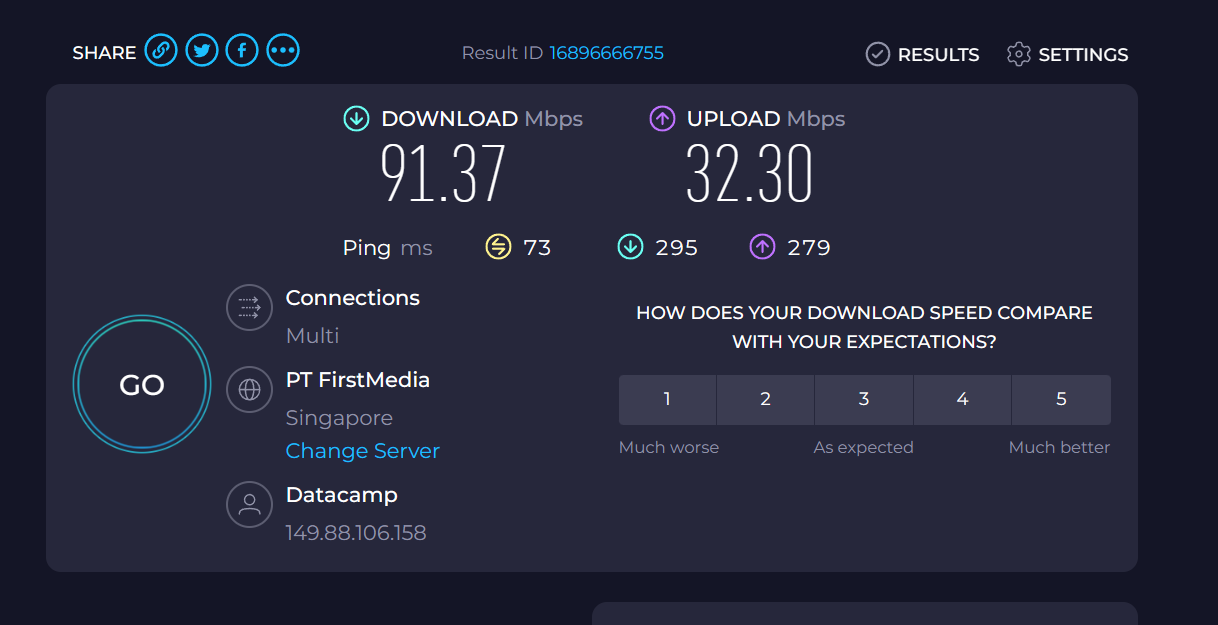Copy the share link icon

click(161, 50)
